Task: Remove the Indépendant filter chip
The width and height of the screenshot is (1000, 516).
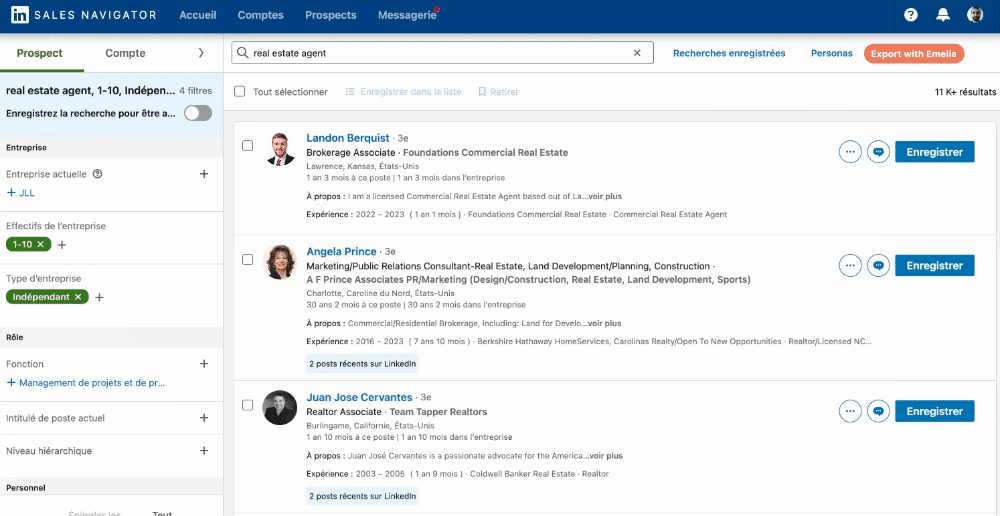Action: coord(78,297)
